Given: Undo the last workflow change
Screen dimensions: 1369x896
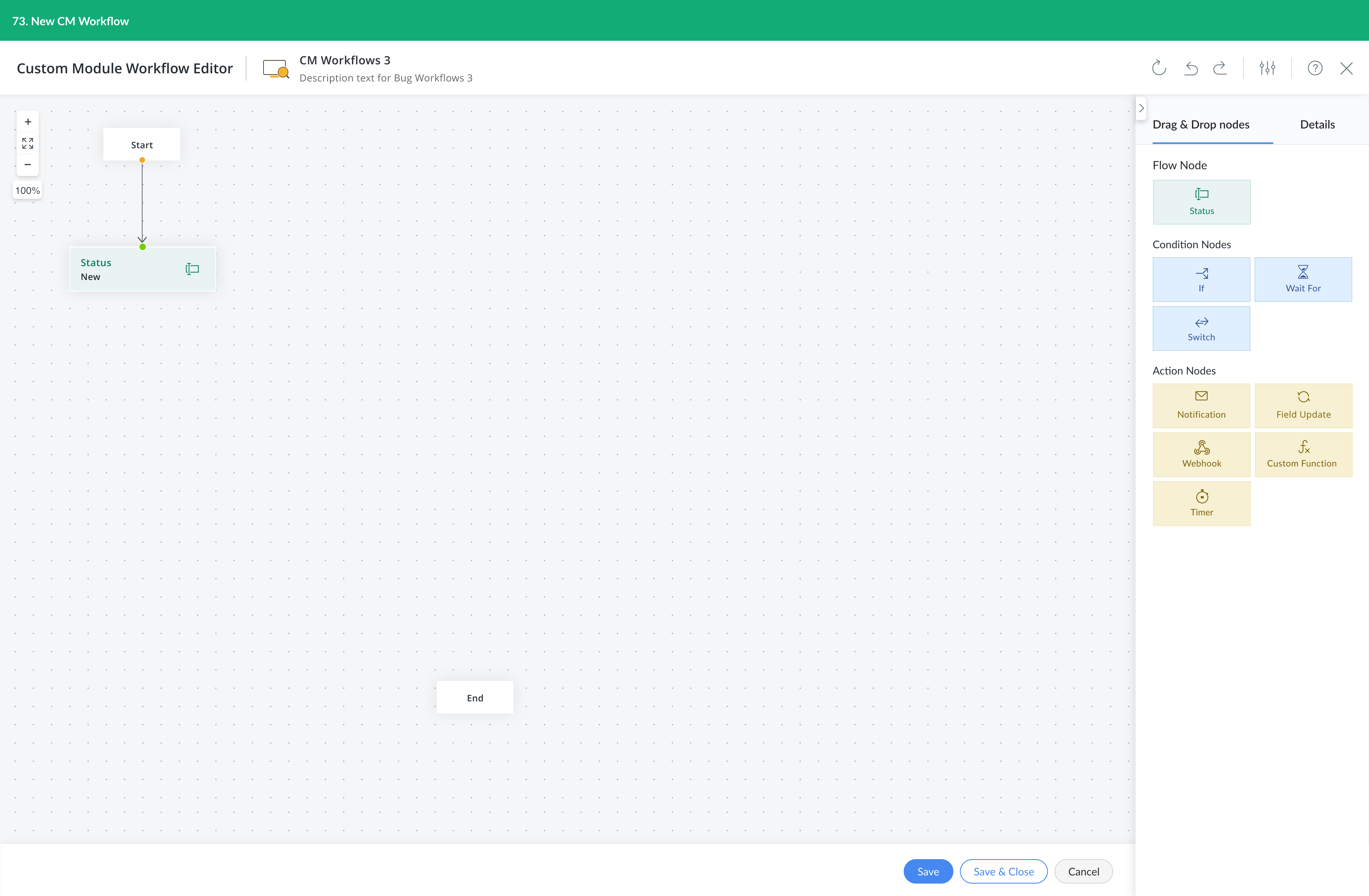Looking at the screenshot, I should point(1191,68).
